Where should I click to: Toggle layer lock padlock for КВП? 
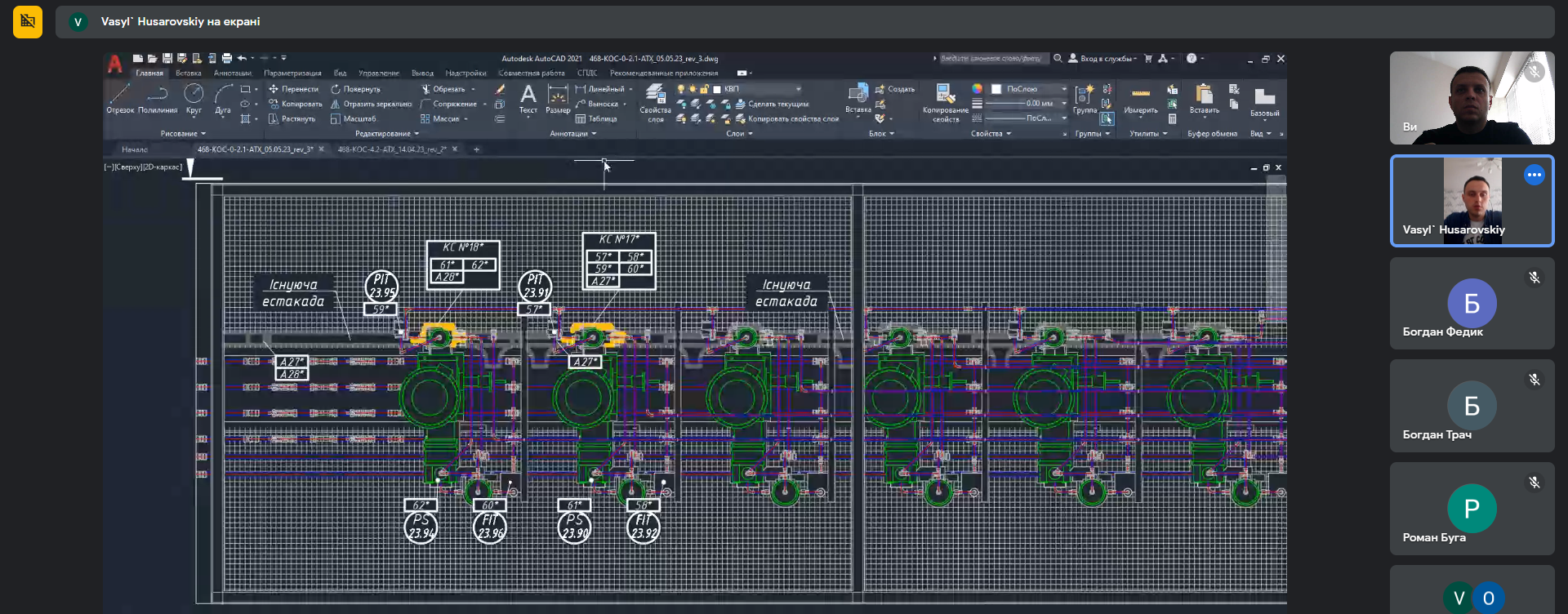(x=703, y=89)
